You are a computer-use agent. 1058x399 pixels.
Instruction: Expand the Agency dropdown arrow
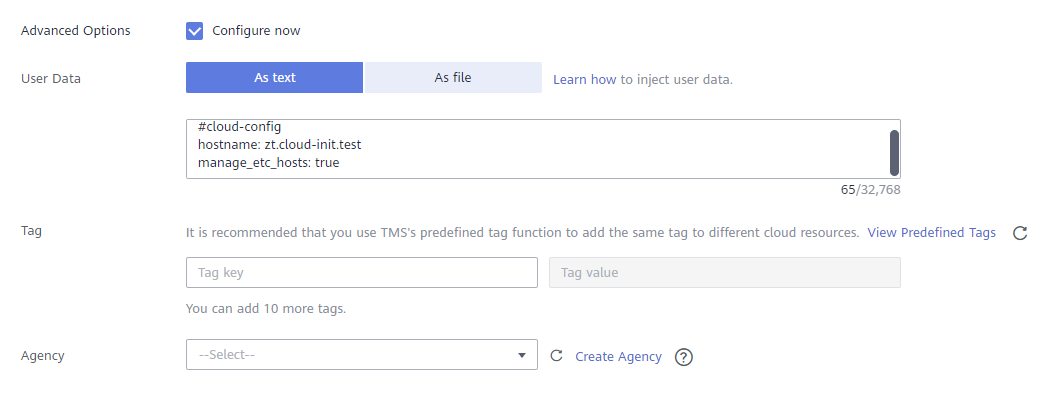[522, 355]
